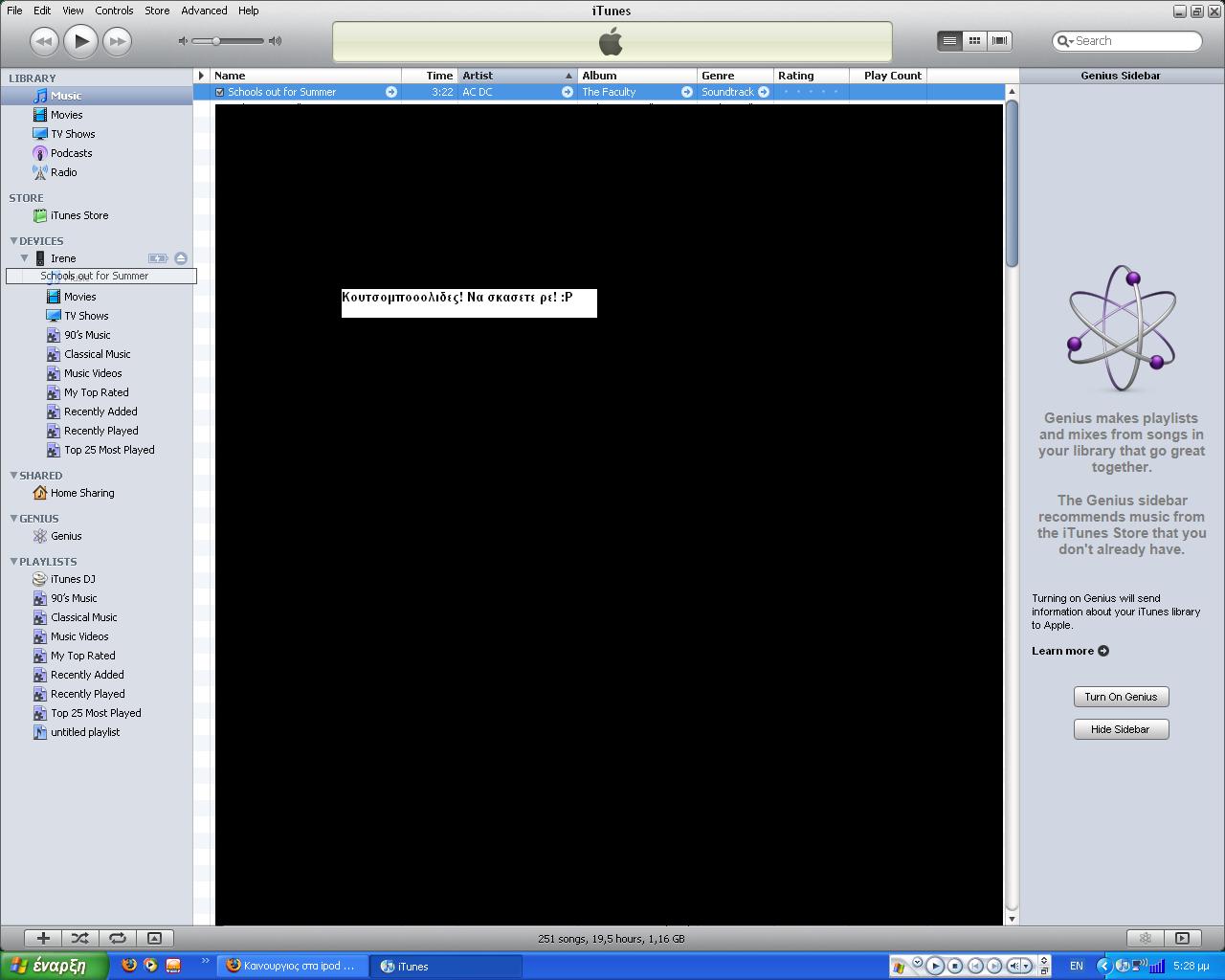
Task: Switch to grid view
Action: 974,40
